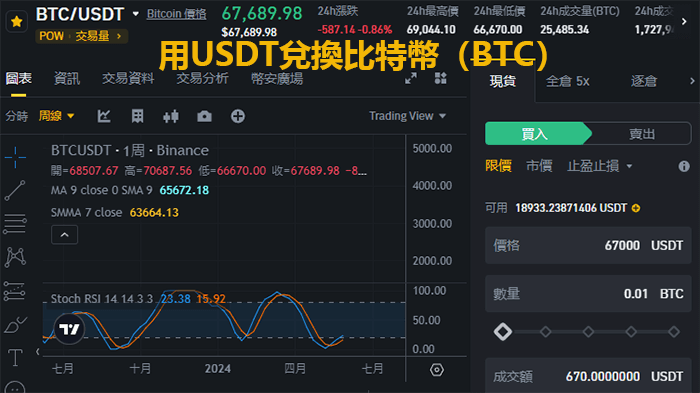Add USDT funds with plus coin icon

[x=636, y=208]
